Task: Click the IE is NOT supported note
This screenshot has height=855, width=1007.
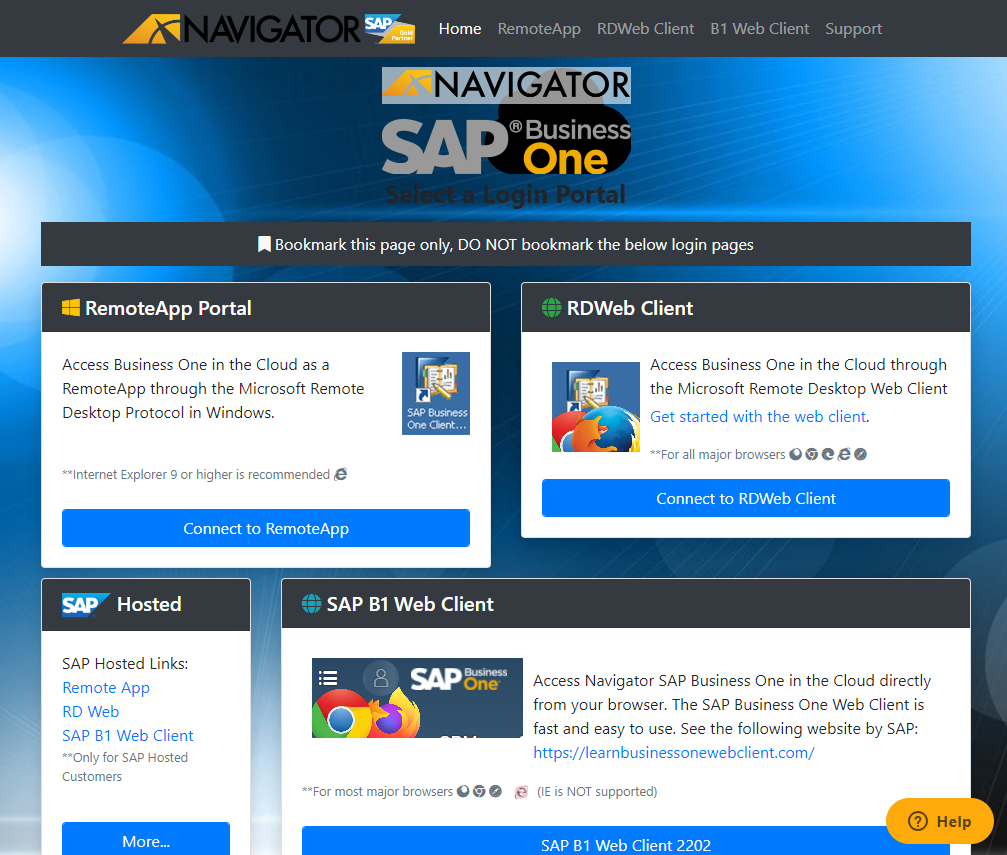Action: click(597, 791)
